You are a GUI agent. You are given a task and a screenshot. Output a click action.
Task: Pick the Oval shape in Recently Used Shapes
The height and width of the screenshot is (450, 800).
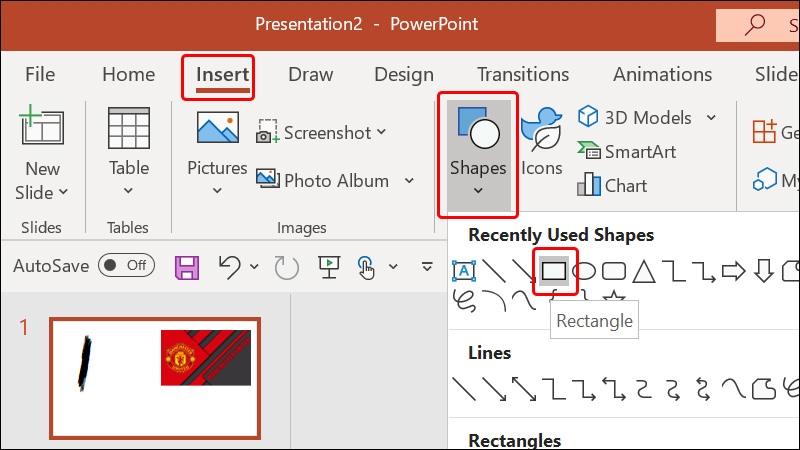(x=584, y=271)
